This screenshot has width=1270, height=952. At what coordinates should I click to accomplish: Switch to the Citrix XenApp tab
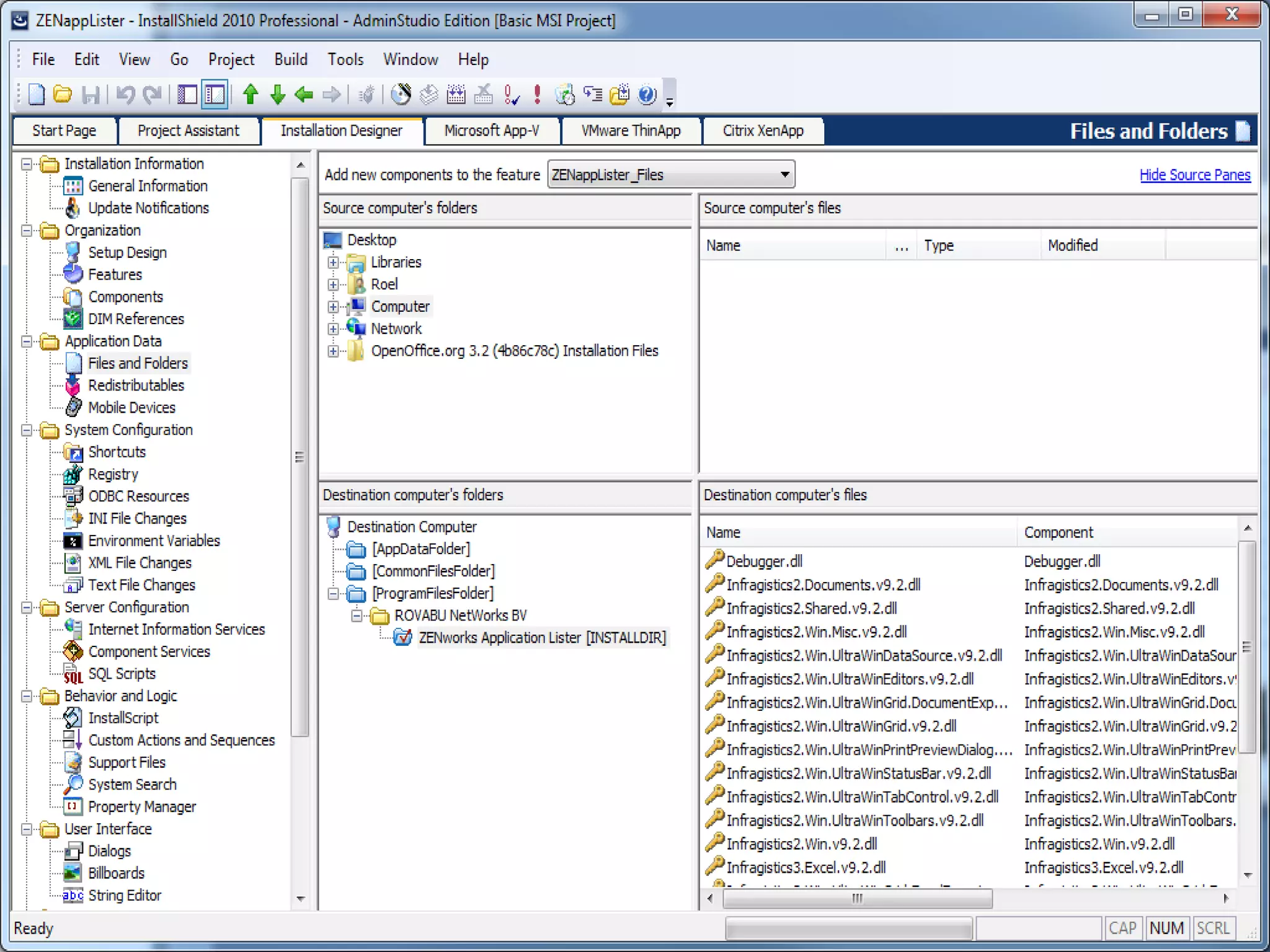(x=763, y=131)
